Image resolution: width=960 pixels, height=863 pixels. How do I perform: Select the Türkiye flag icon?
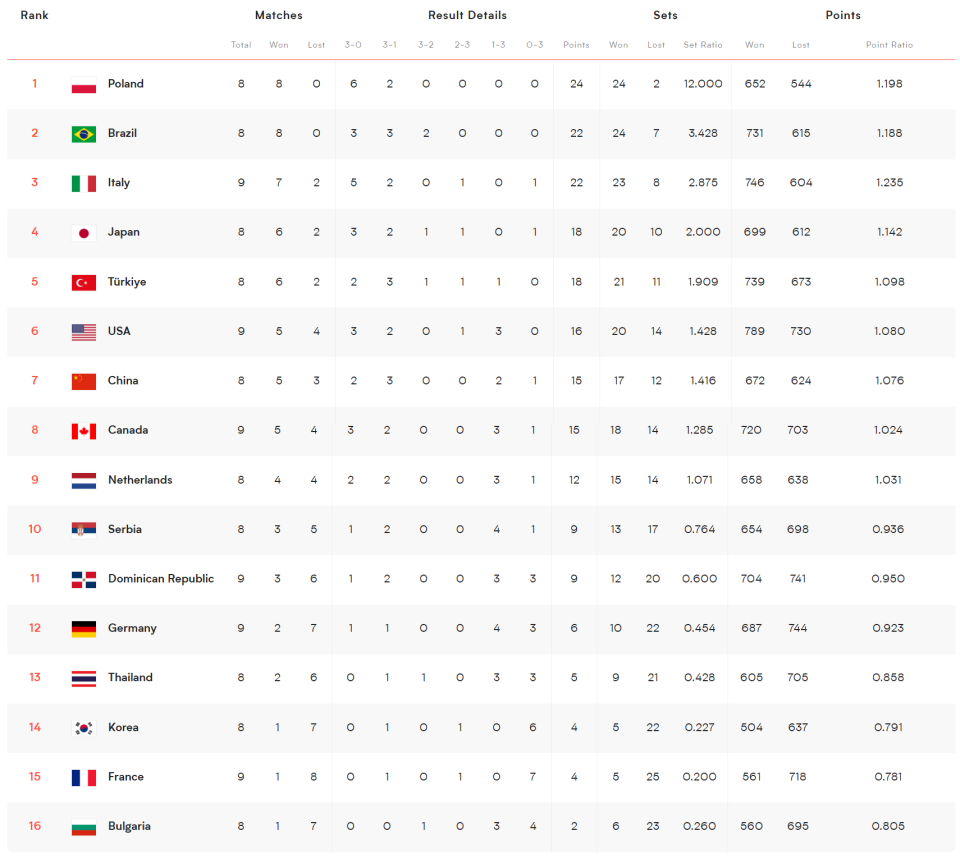pos(84,282)
